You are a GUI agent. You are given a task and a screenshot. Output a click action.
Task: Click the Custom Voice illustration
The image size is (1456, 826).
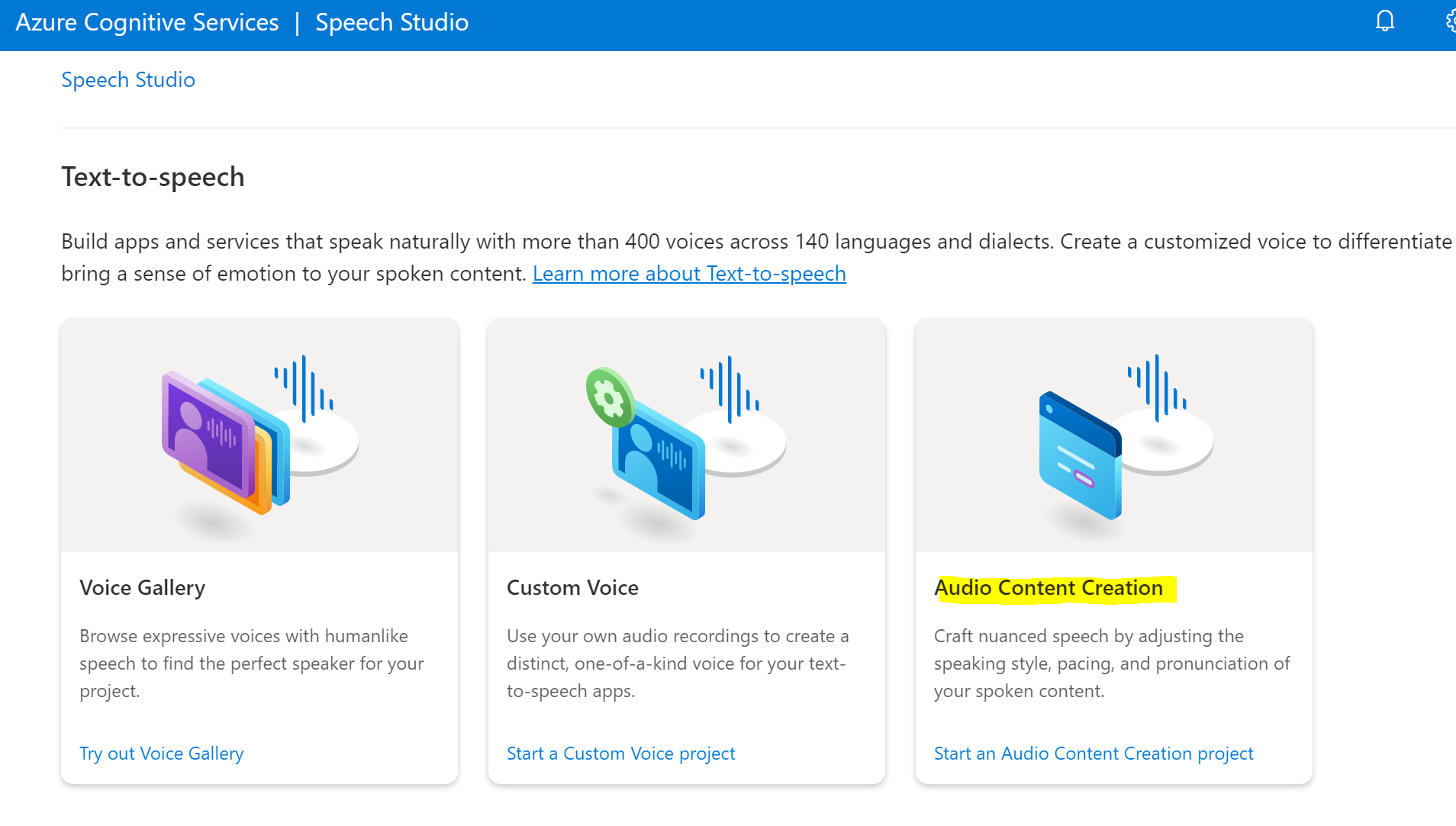pos(687,435)
